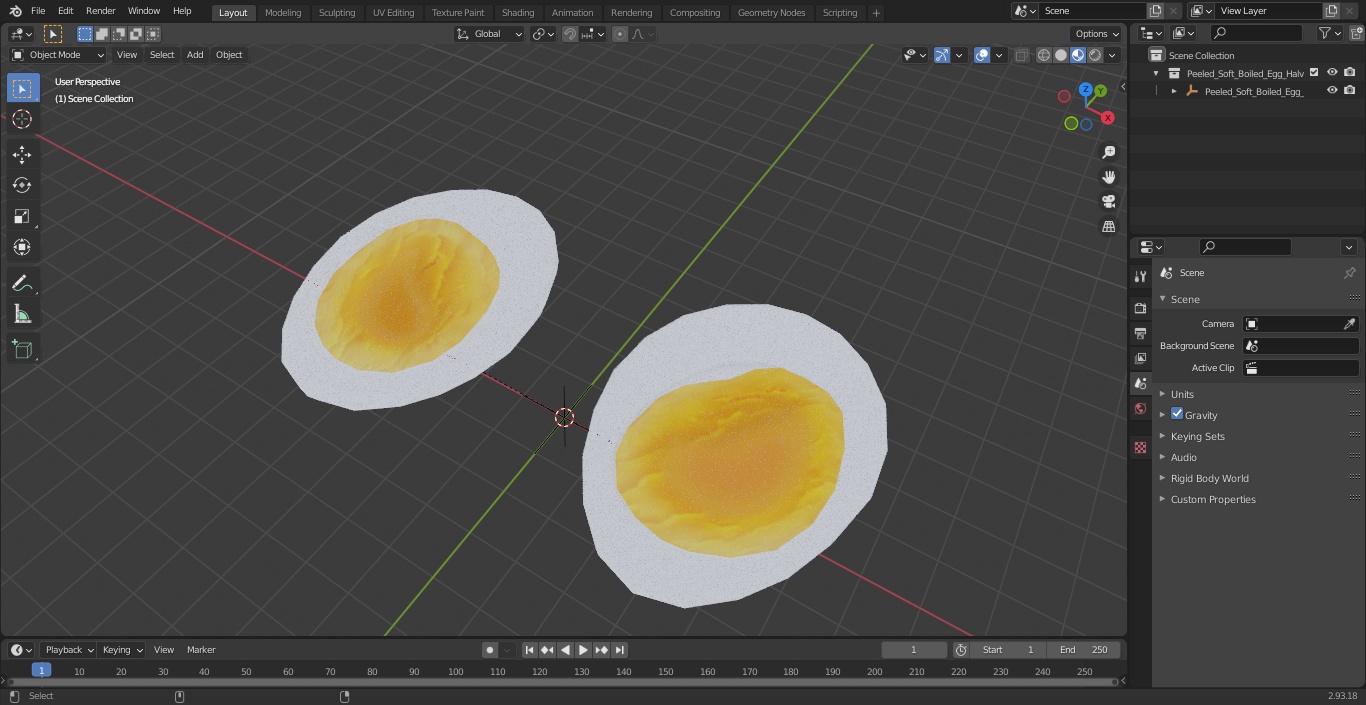The image size is (1366, 705).
Task: Open Object Mode dropdown
Action: (x=58, y=55)
